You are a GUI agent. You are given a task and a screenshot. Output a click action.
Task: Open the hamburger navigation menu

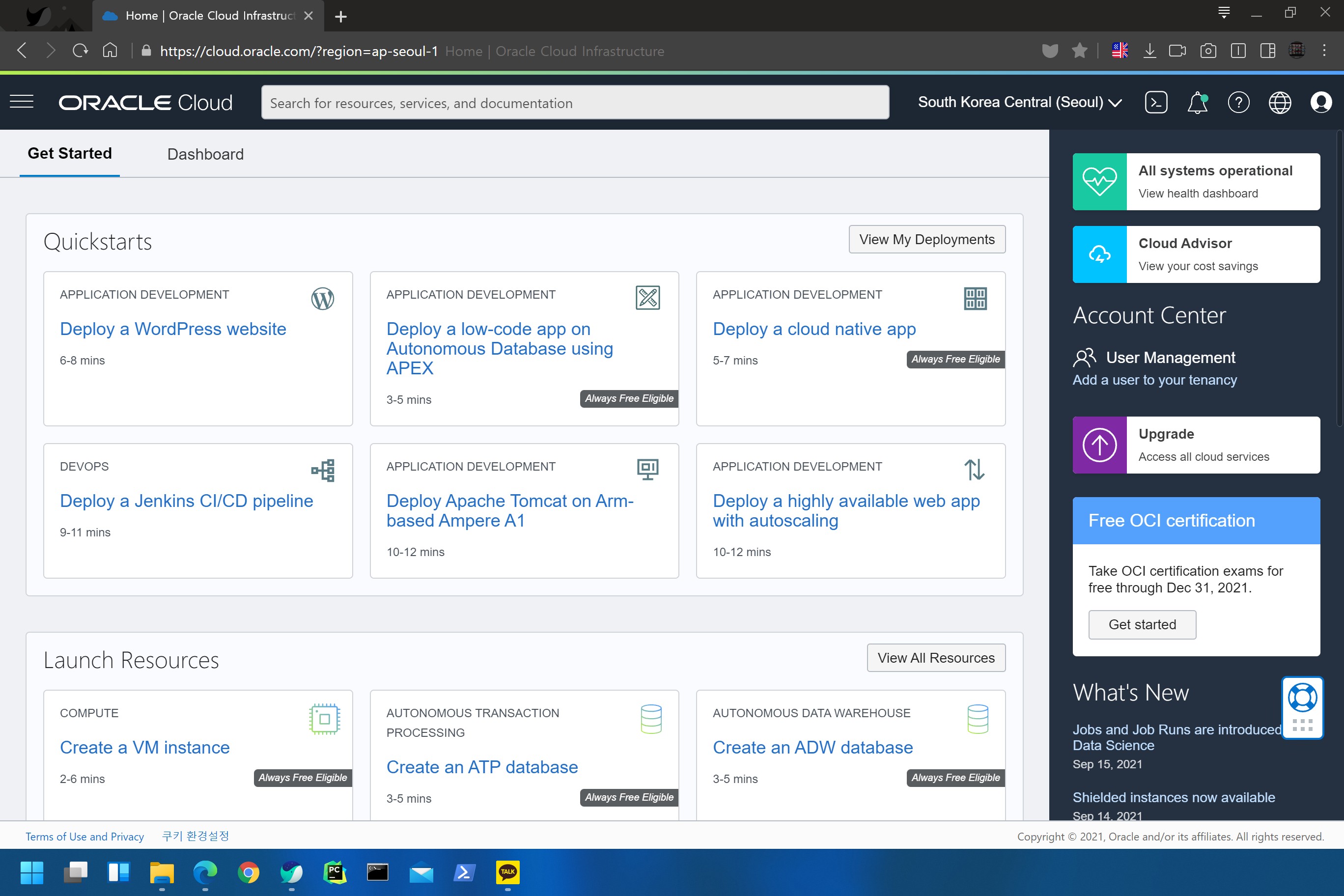coord(22,102)
